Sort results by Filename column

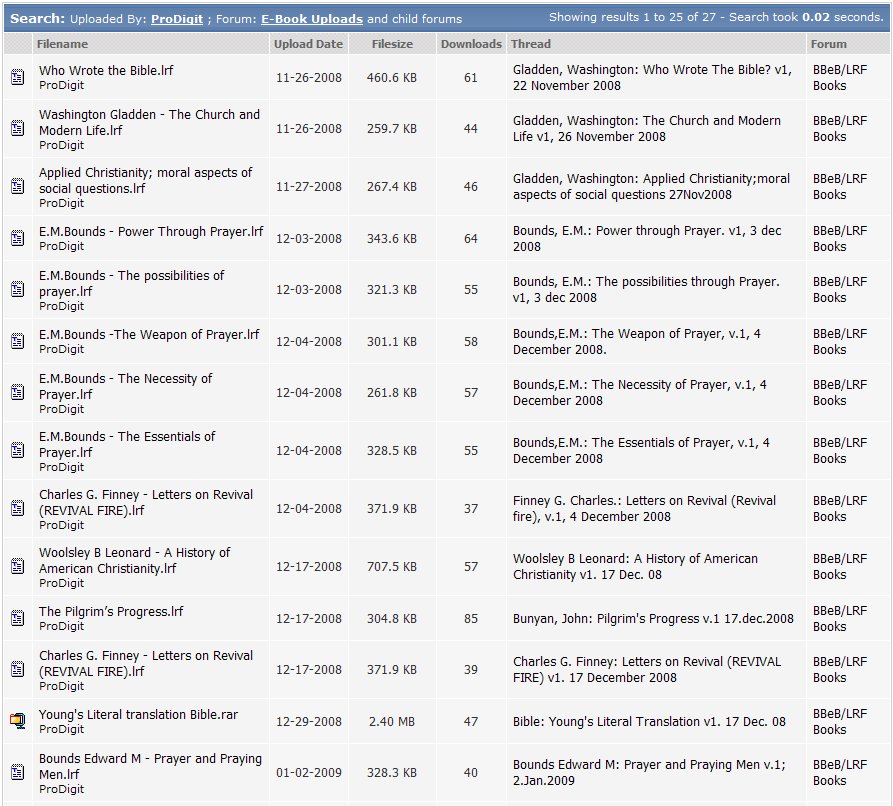point(62,44)
